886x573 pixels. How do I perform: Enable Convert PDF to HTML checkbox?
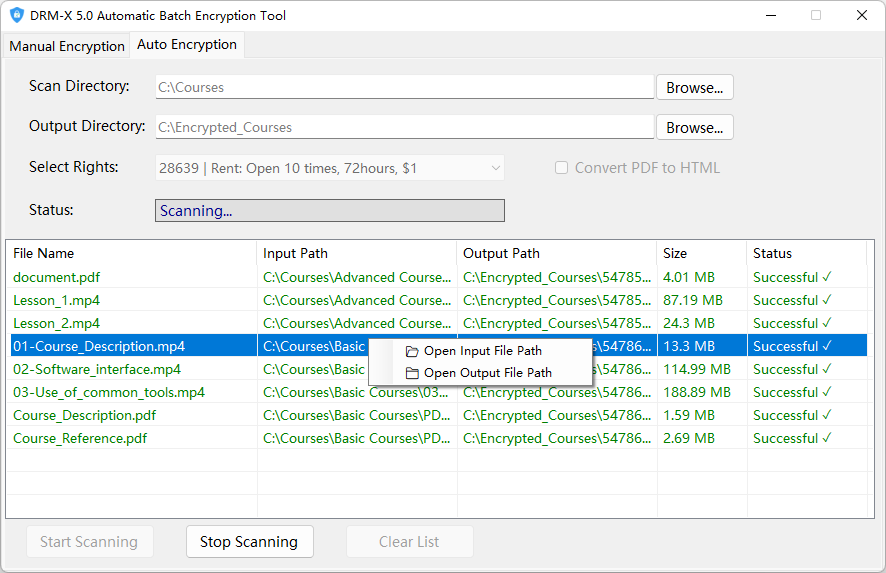coord(561,168)
